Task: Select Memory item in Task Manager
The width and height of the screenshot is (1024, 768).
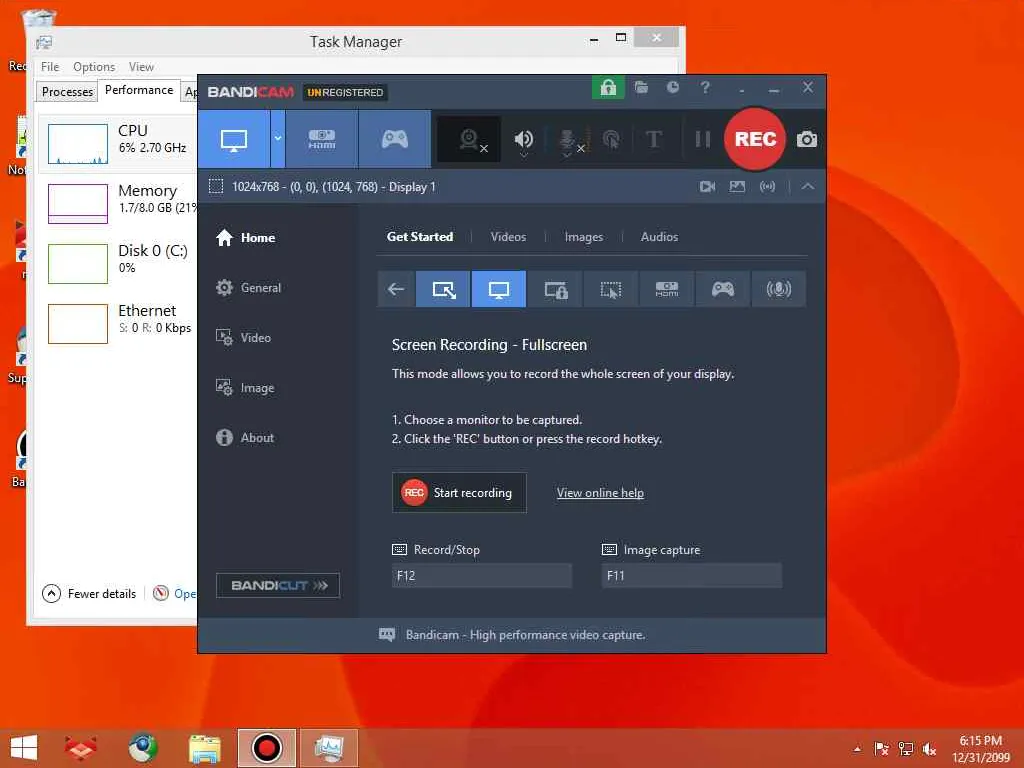Action: click(118, 203)
